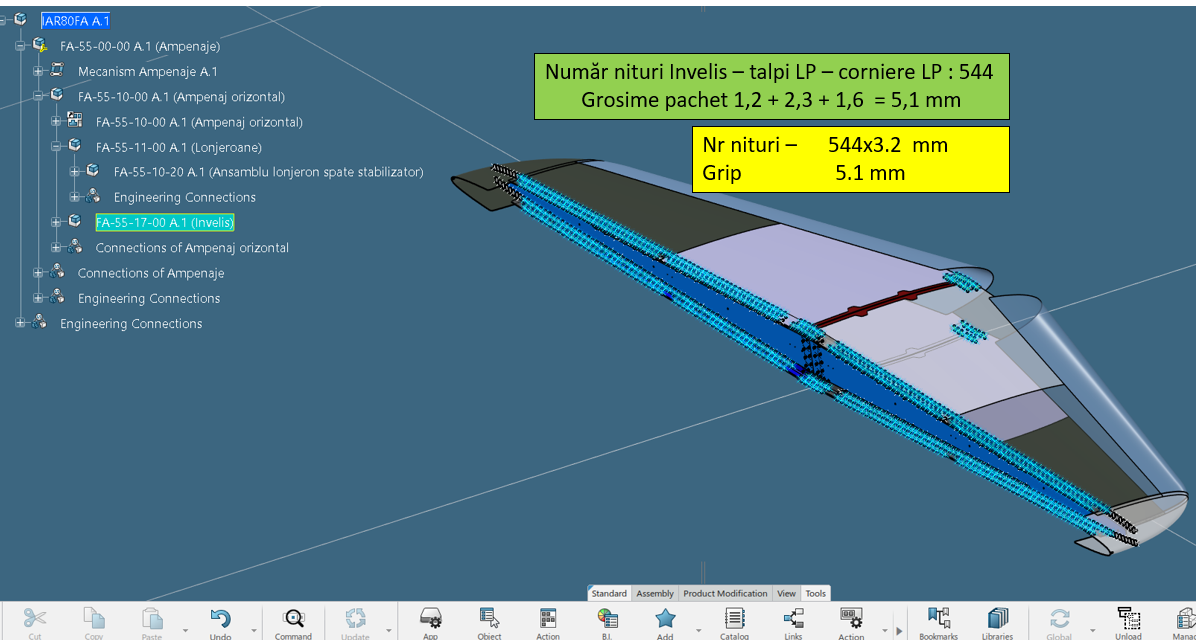The image size is (1202, 640).
Task: Expand the FA-55-17-00 A.1 (Invelis) node
Action: pos(57,222)
